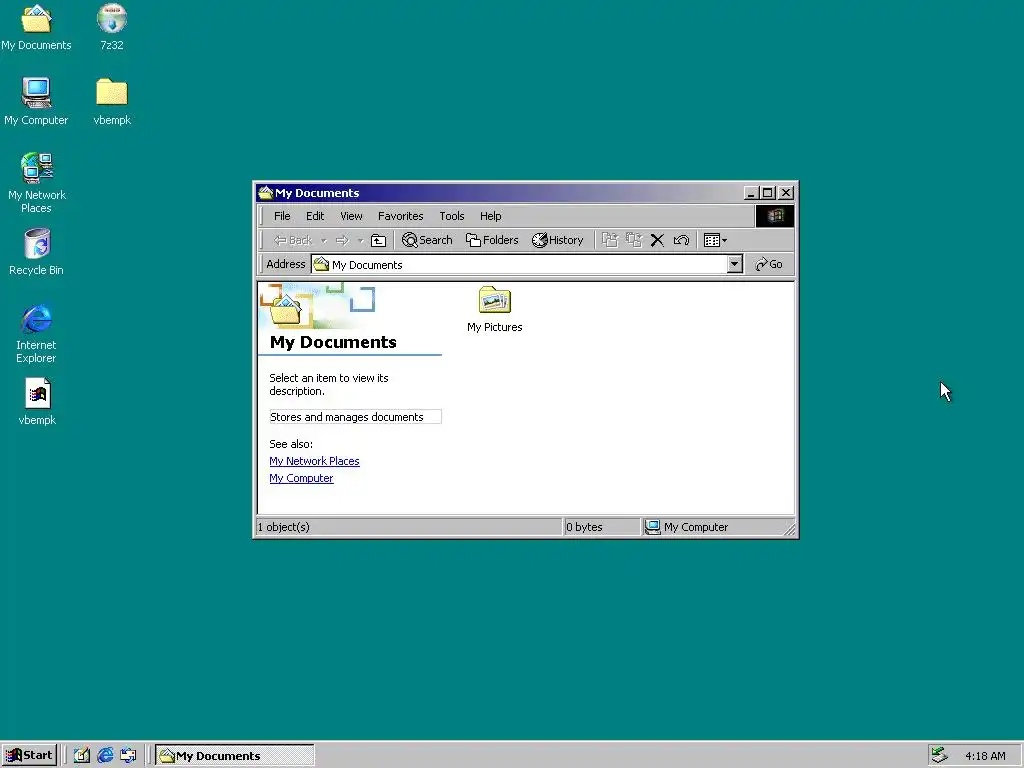Launch Outlook Express from quick launch
Screen dimensions: 1024x768
pyautogui.click(x=128, y=756)
